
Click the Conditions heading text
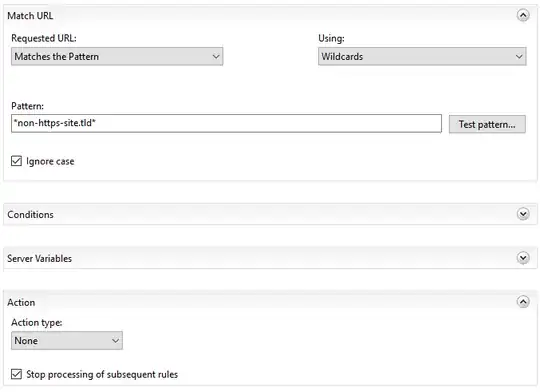(30, 215)
